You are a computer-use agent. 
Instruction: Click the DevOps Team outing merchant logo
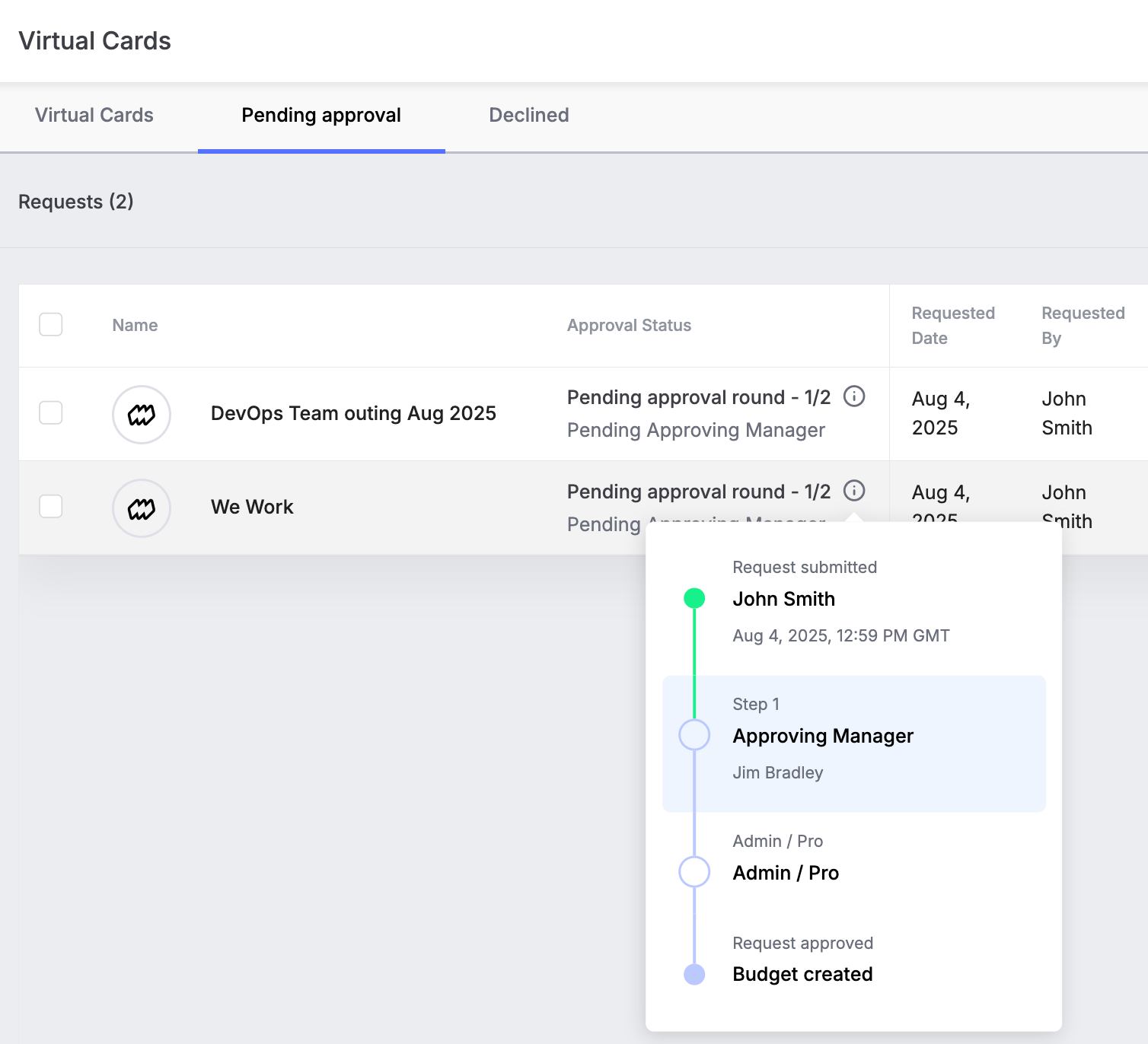[142, 415]
